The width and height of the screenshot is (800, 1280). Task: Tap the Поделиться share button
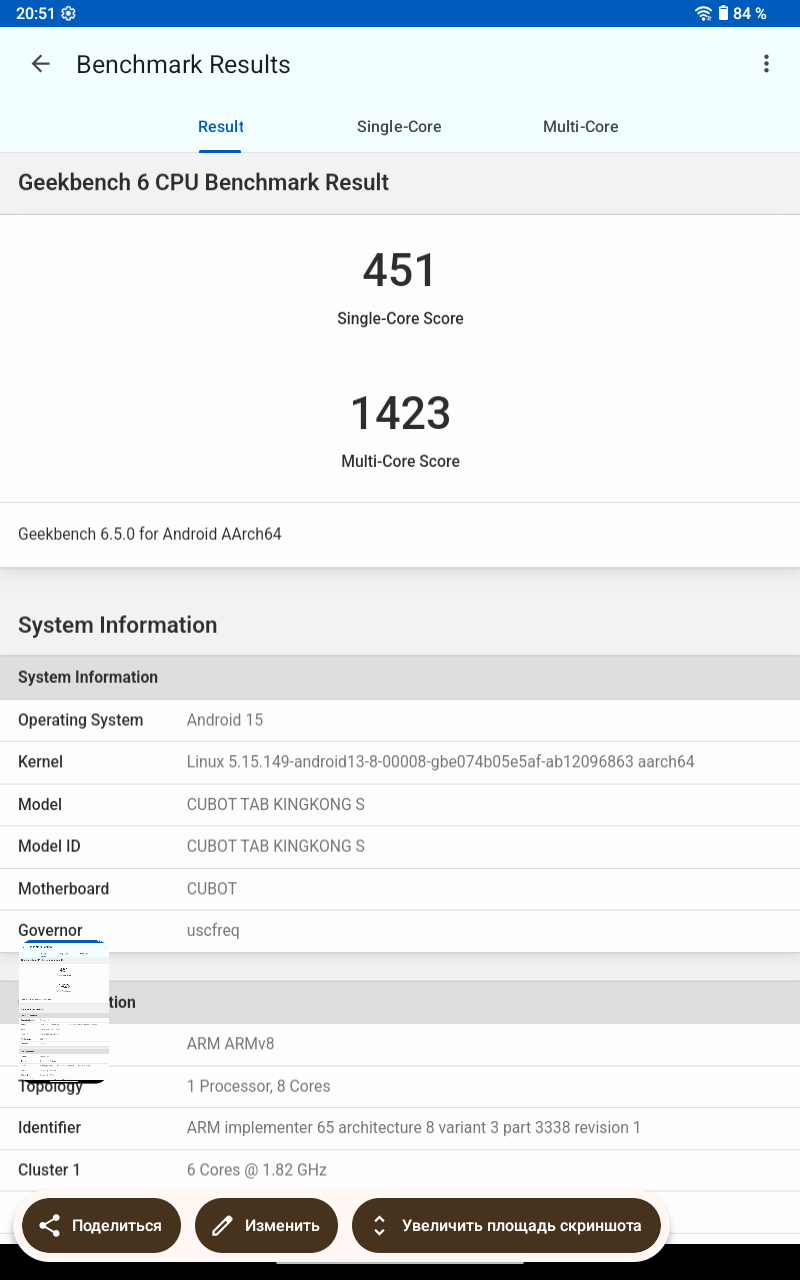click(101, 1225)
